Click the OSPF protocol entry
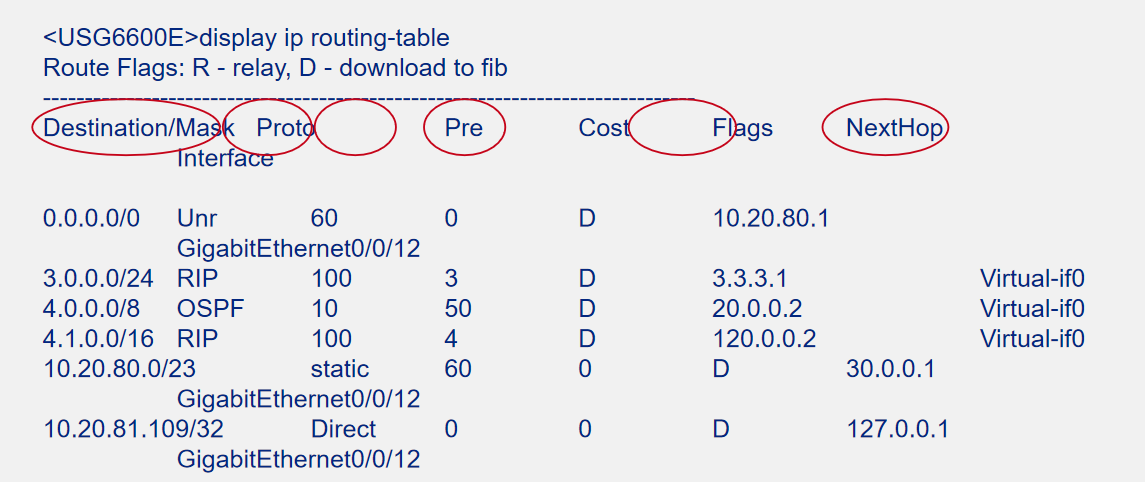The width and height of the screenshot is (1145, 482). 210,309
